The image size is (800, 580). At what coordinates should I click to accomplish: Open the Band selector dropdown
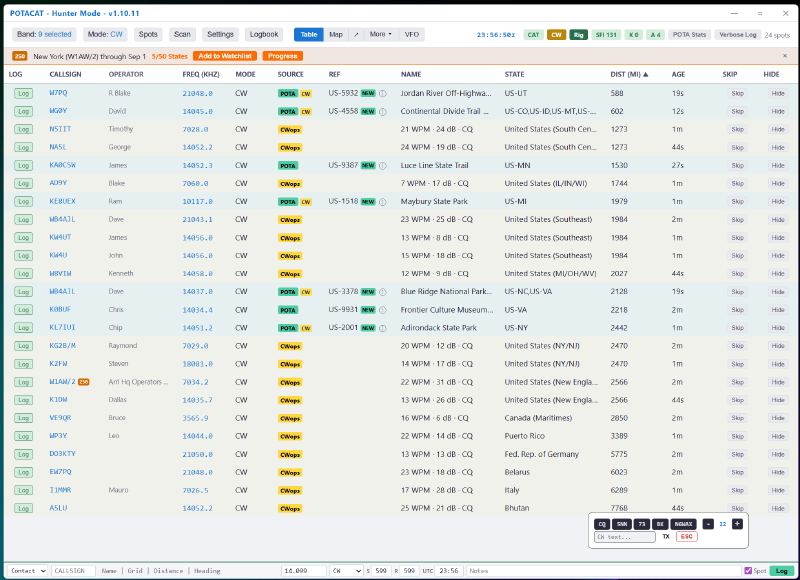click(x=44, y=34)
